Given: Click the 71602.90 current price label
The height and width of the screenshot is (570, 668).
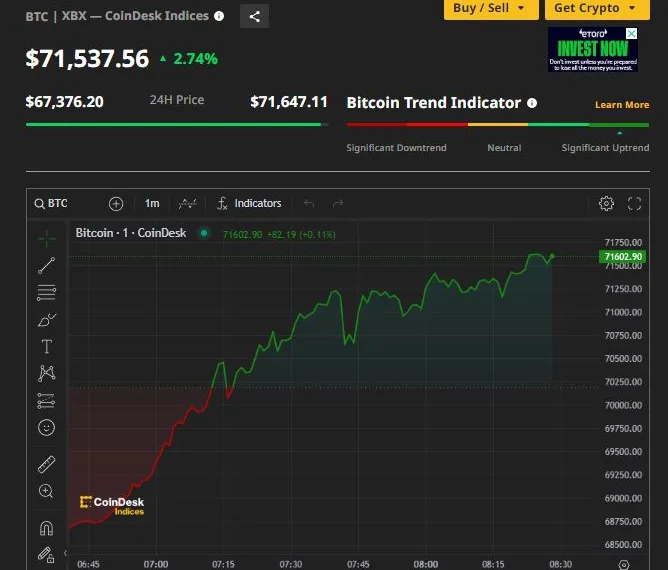Looking at the screenshot, I should pyautogui.click(x=622, y=256).
